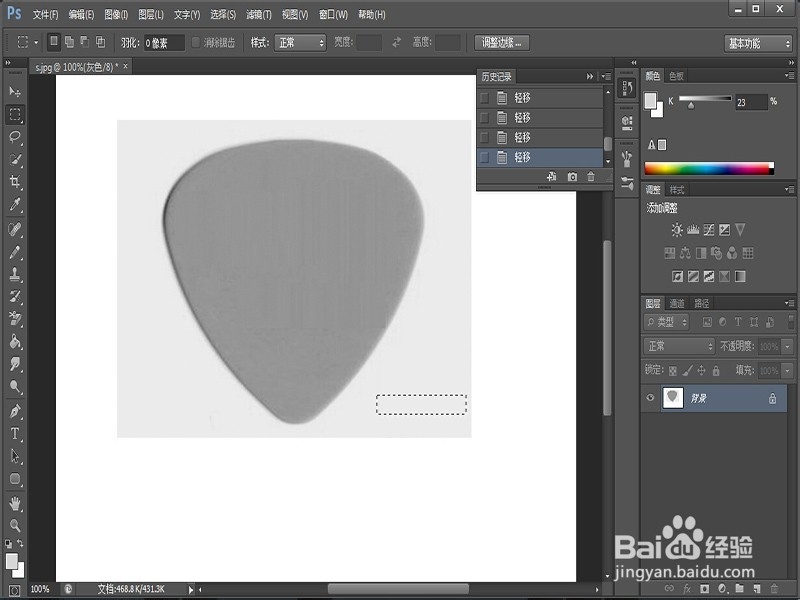The width and height of the screenshot is (800, 600).
Task: Toggle lock transparent pixels
Action: 673,371
